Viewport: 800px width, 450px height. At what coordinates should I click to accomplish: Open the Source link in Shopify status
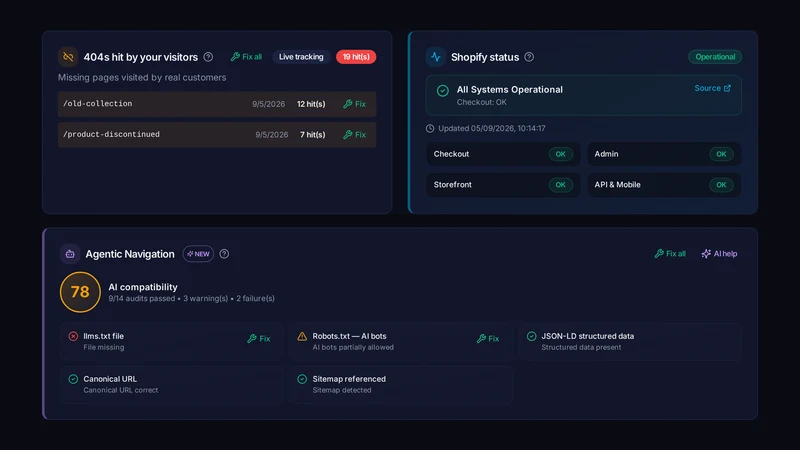pos(712,88)
